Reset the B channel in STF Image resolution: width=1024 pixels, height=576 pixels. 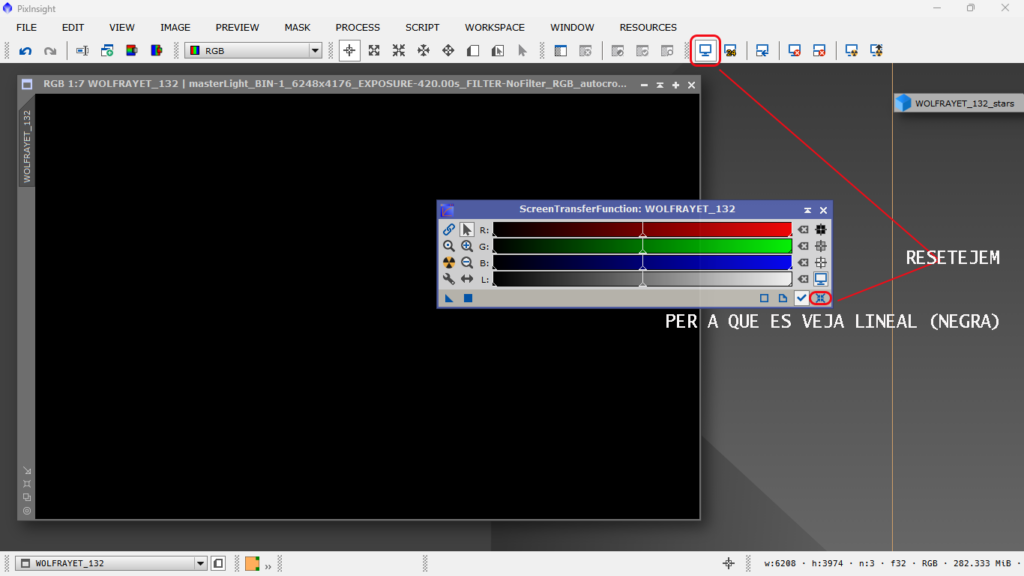[x=803, y=263]
